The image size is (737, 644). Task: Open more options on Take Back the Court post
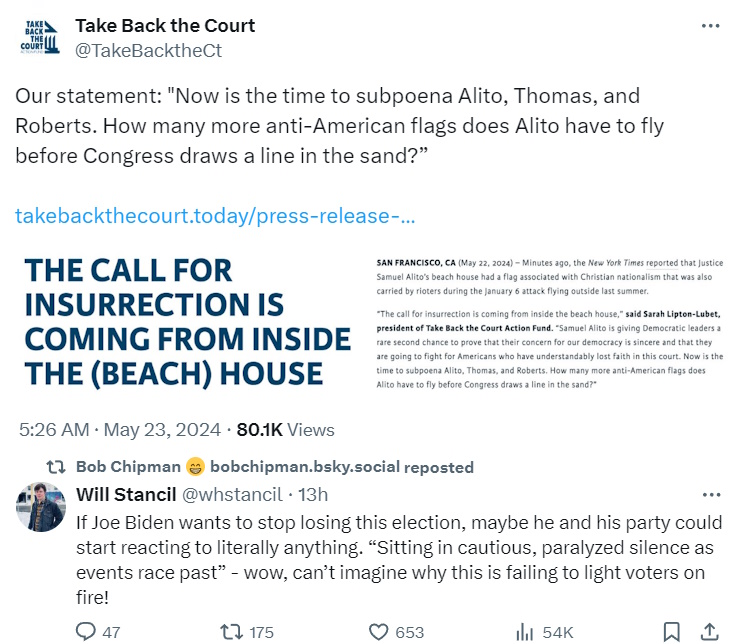tap(709, 26)
